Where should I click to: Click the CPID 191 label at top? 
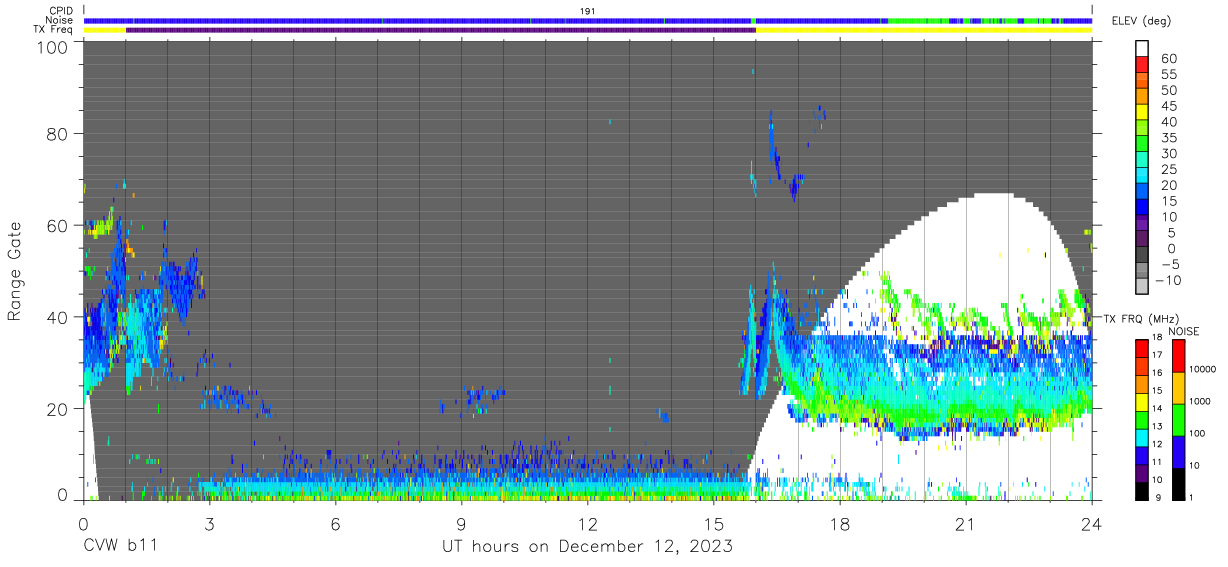pos(588,11)
